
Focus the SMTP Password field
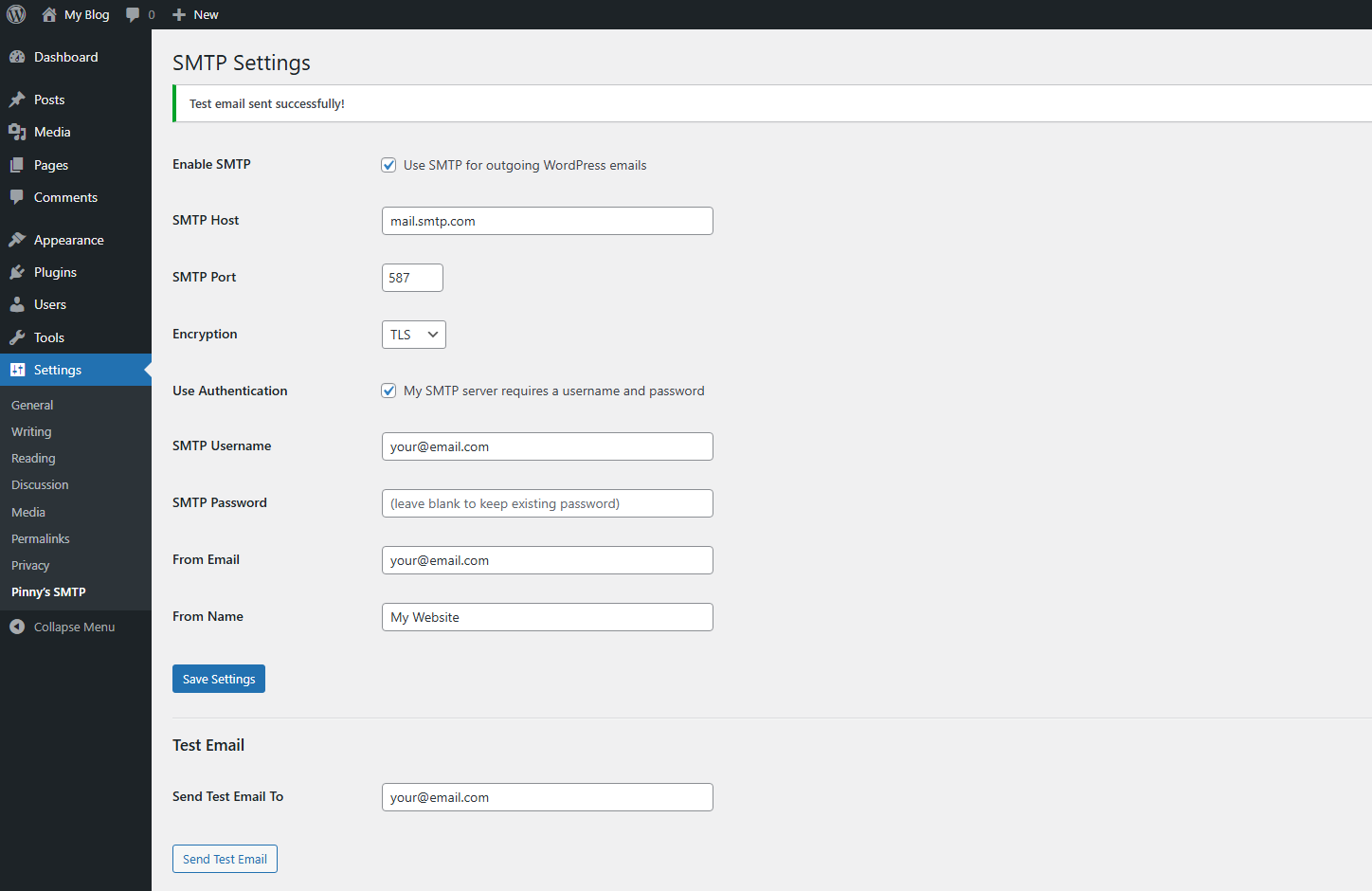tap(547, 503)
